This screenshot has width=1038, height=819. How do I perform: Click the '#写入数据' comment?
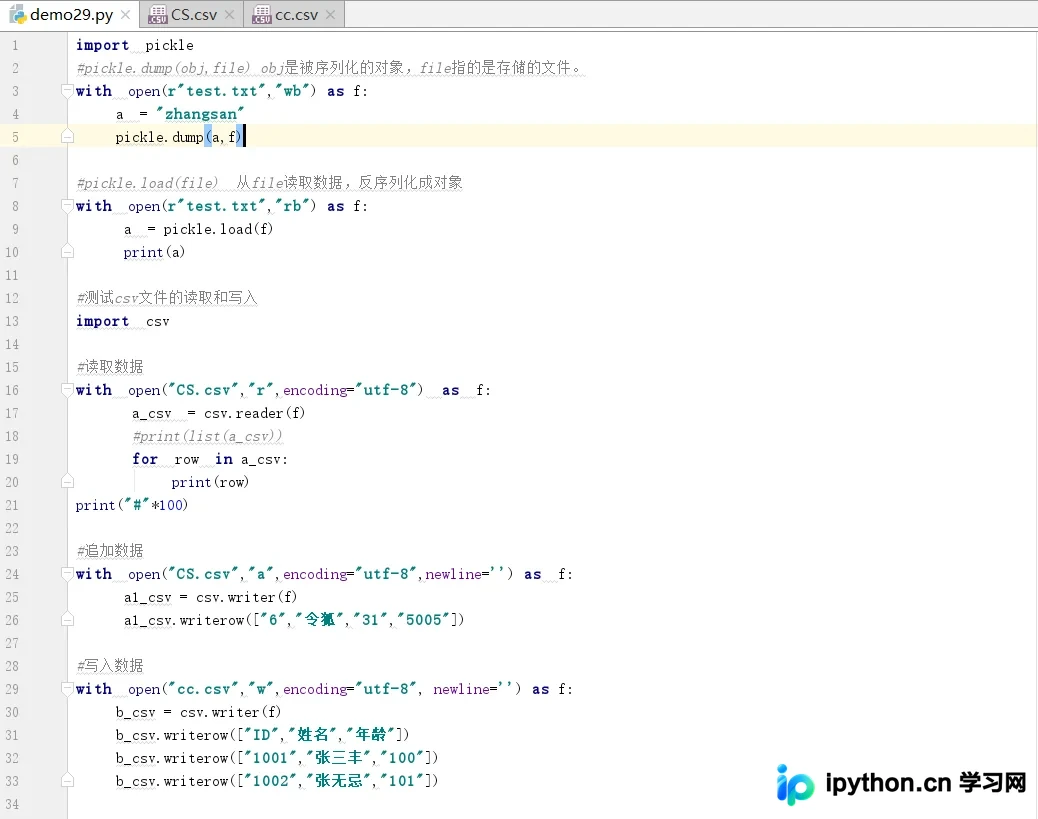pyautogui.click(x=110, y=666)
